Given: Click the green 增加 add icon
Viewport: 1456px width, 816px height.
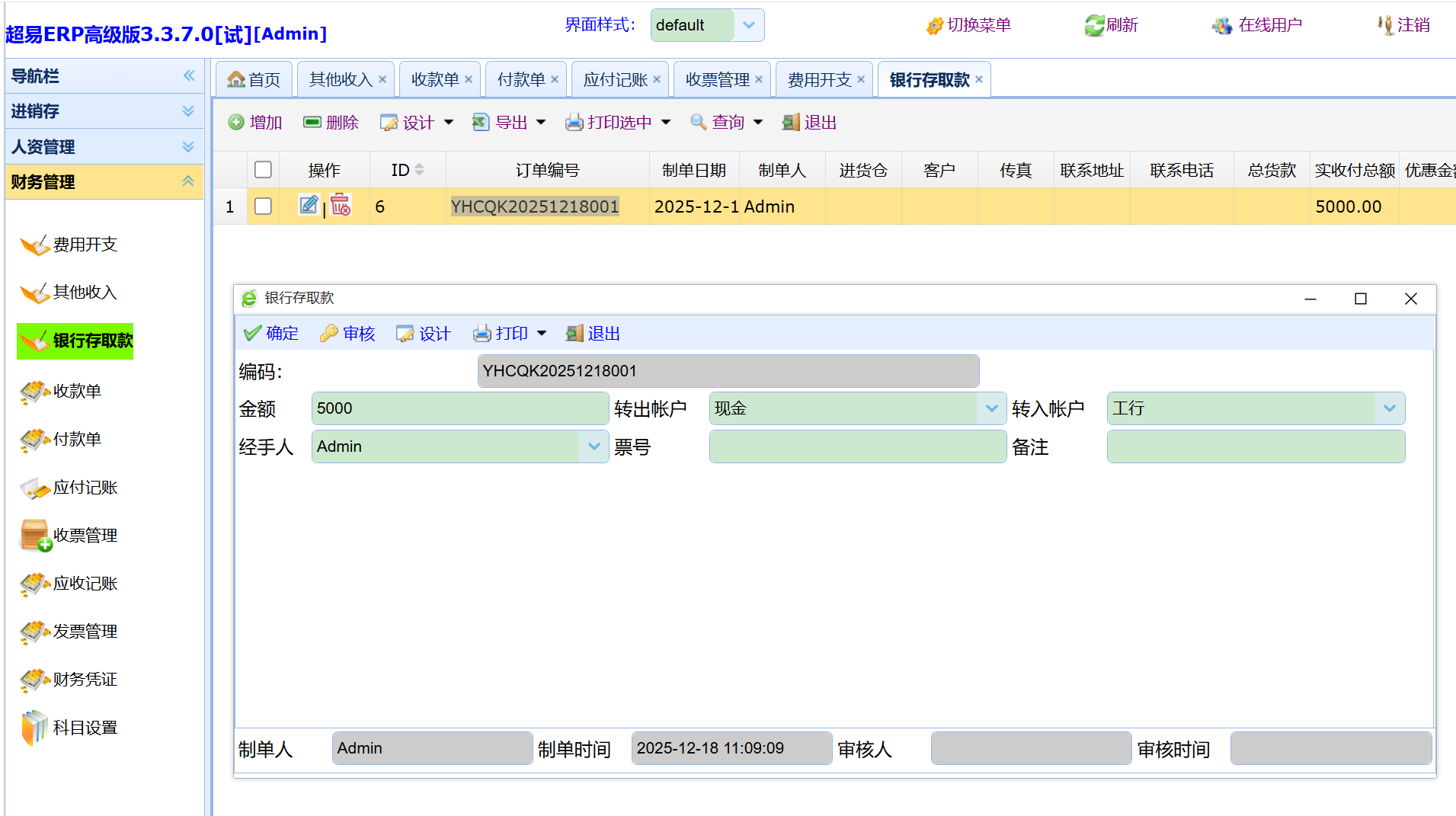Looking at the screenshot, I should point(236,123).
